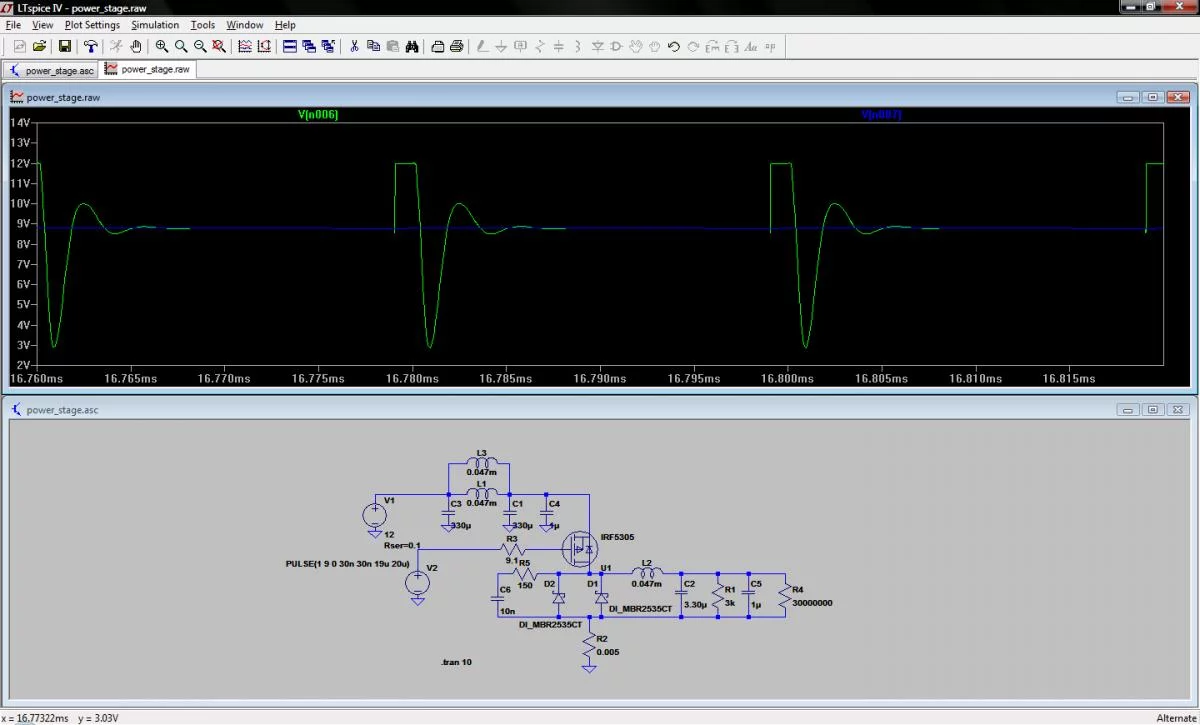Open the Plot Settings menu
The image size is (1200, 725).
[x=92, y=24]
